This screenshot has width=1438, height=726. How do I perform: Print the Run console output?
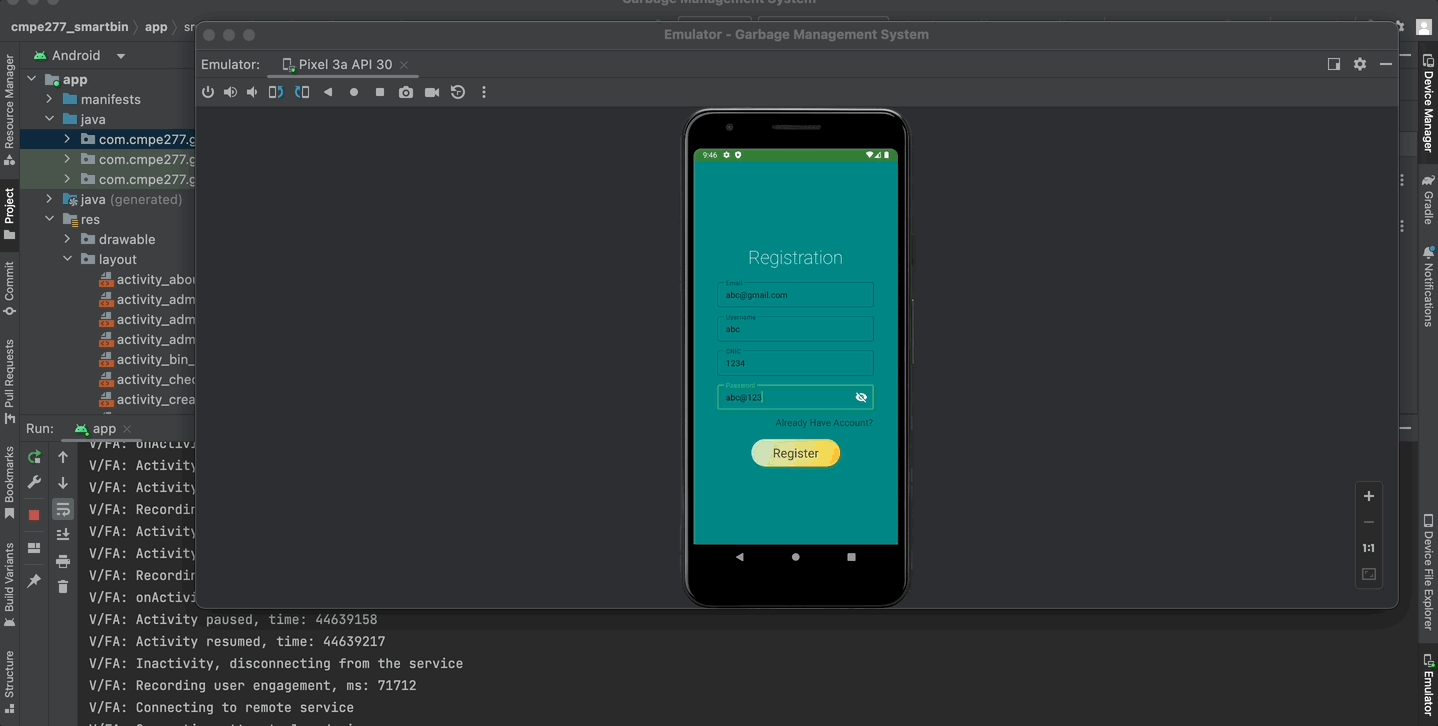point(63,561)
